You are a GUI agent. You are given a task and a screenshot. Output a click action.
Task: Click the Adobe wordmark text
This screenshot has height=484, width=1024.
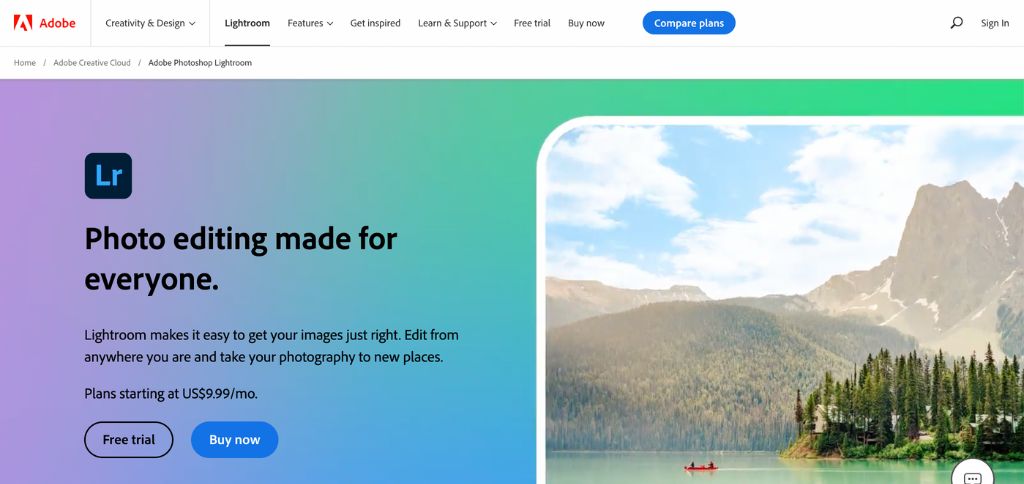coord(57,23)
